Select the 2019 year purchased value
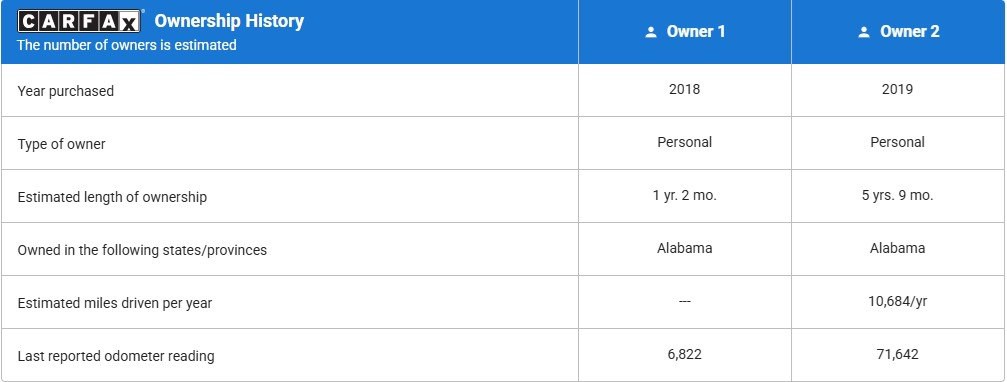This screenshot has height=382, width=1007. coord(897,89)
